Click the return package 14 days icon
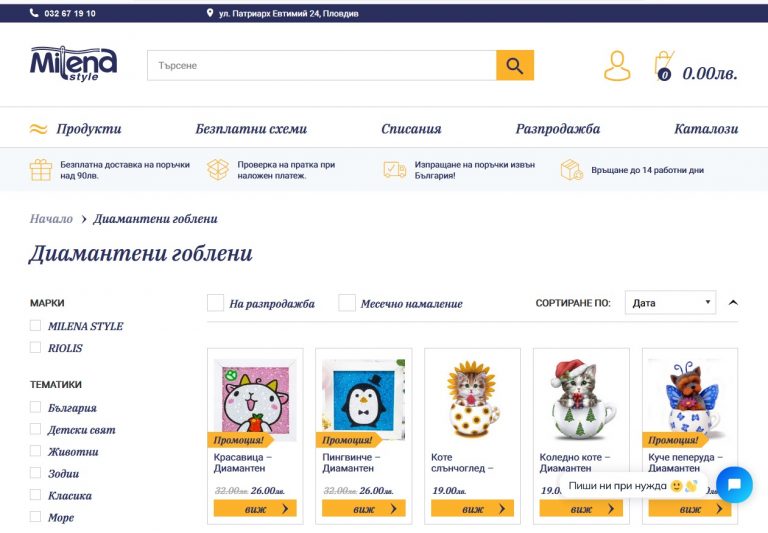The width and height of the screenshot is (768, 533). tap(572, 170)
